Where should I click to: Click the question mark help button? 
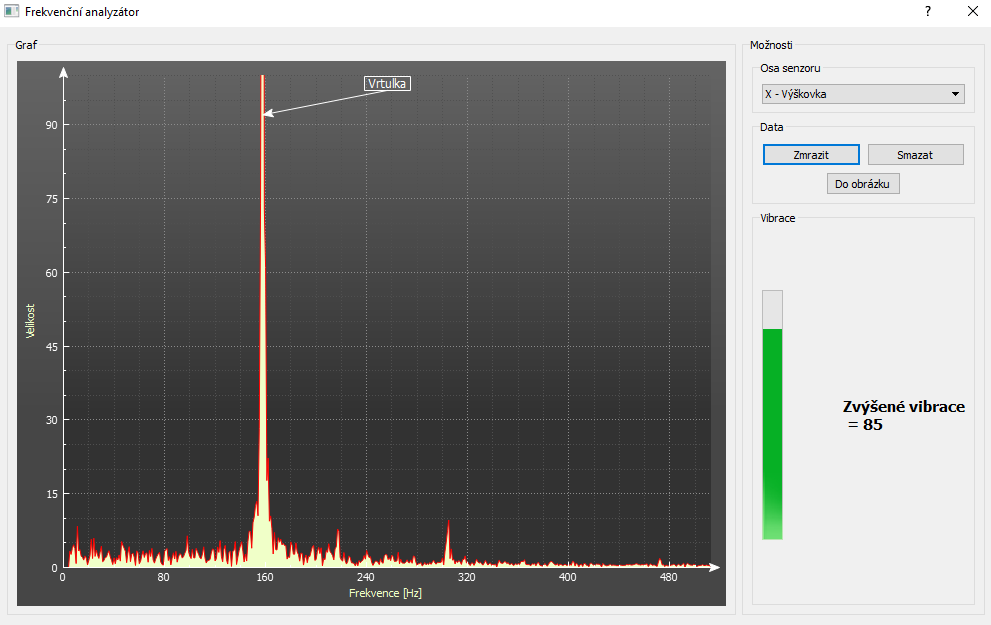[x=927, y=12]
